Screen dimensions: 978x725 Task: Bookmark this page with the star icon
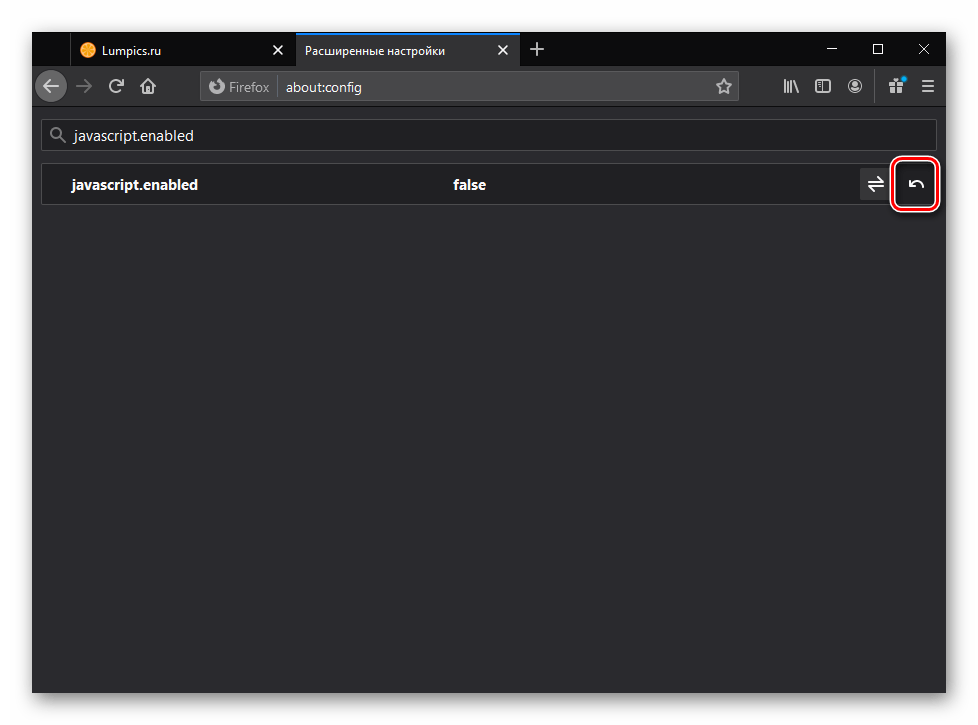pos(723,87)
